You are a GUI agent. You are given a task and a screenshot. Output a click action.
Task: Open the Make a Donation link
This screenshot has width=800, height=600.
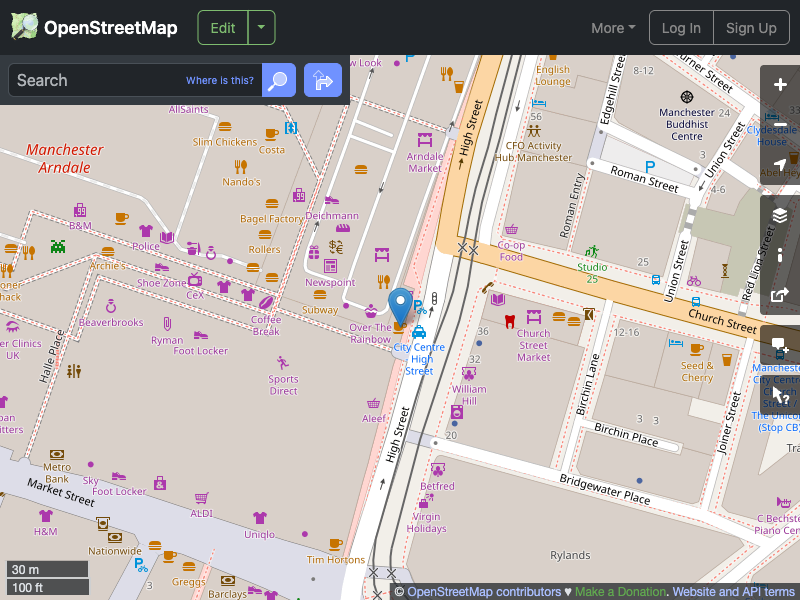(620, 591)
